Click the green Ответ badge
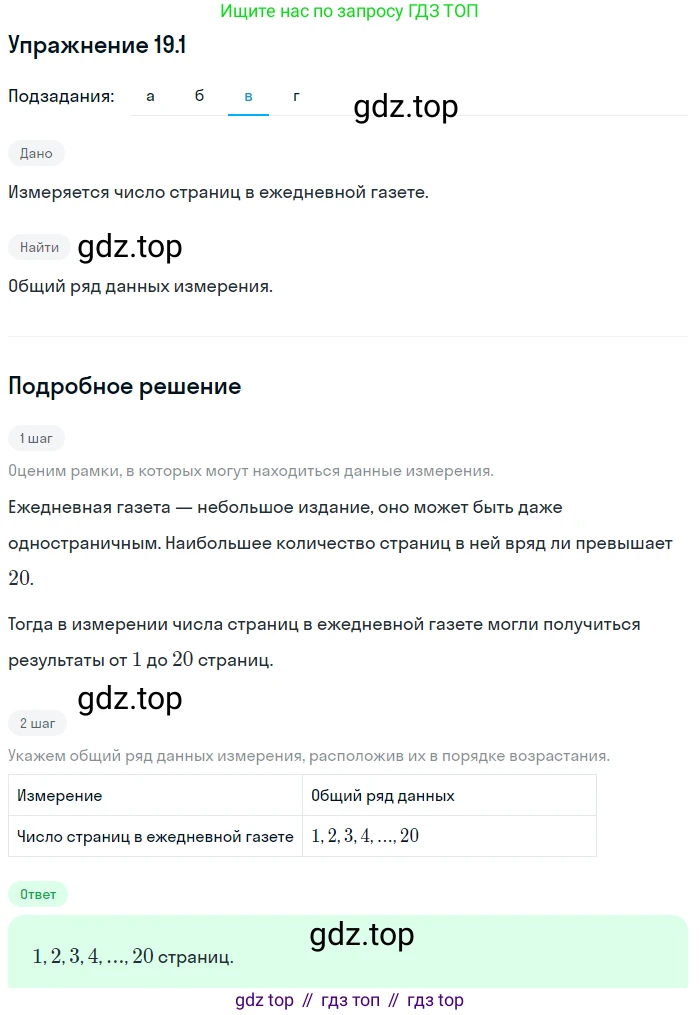This screenshot has height=1015, width=700. (38, 894)
